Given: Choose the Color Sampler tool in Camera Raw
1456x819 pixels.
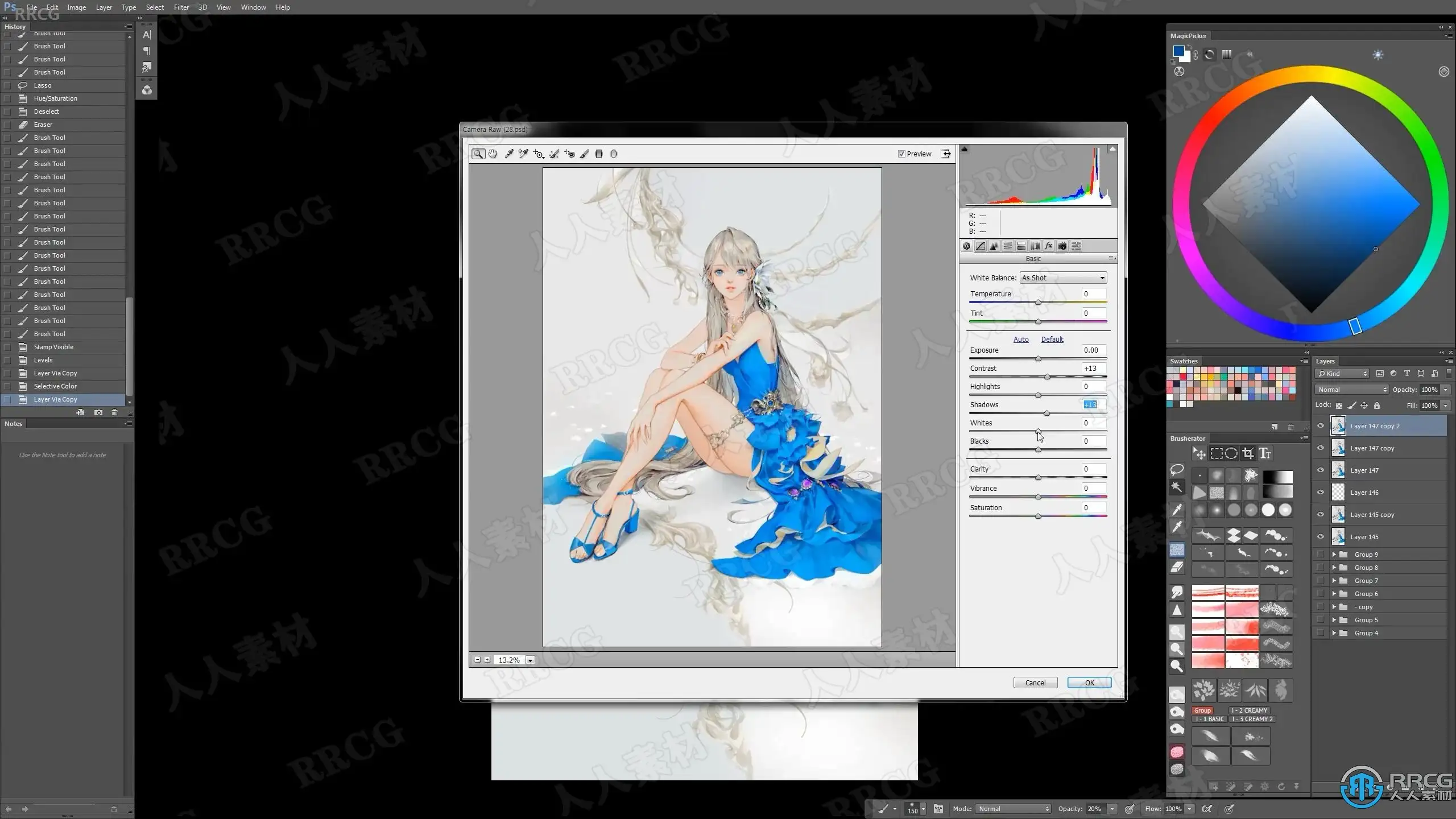Looking at the screenshot, I should pos(523,154).
